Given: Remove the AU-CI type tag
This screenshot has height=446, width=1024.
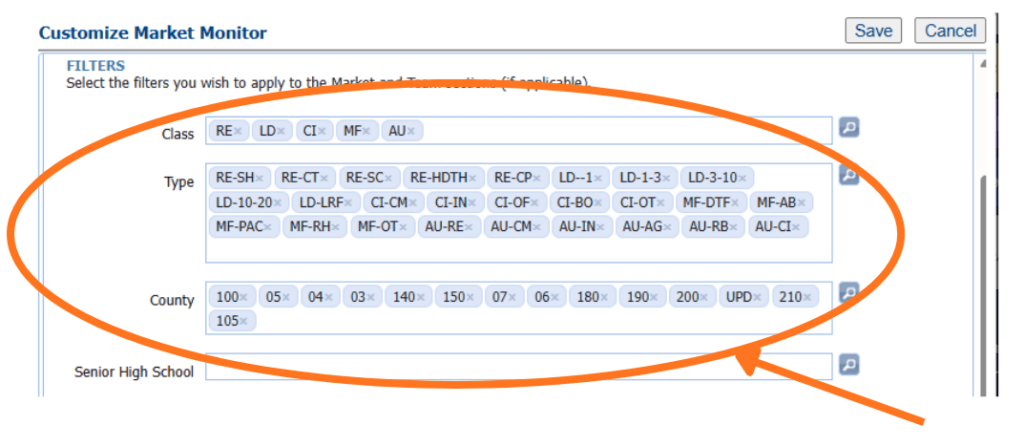Looking at the screenshot, I should point(797,228).
